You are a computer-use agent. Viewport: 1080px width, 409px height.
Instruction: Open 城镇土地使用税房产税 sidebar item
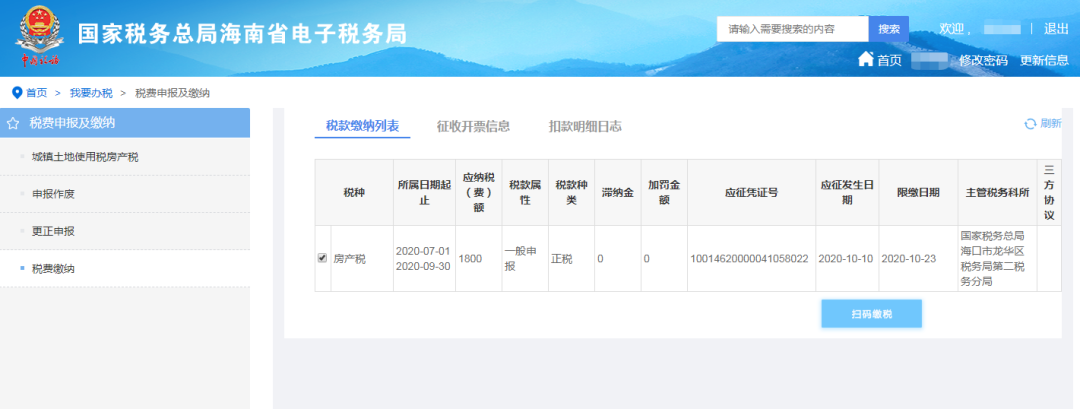click(x=85, y=157)
